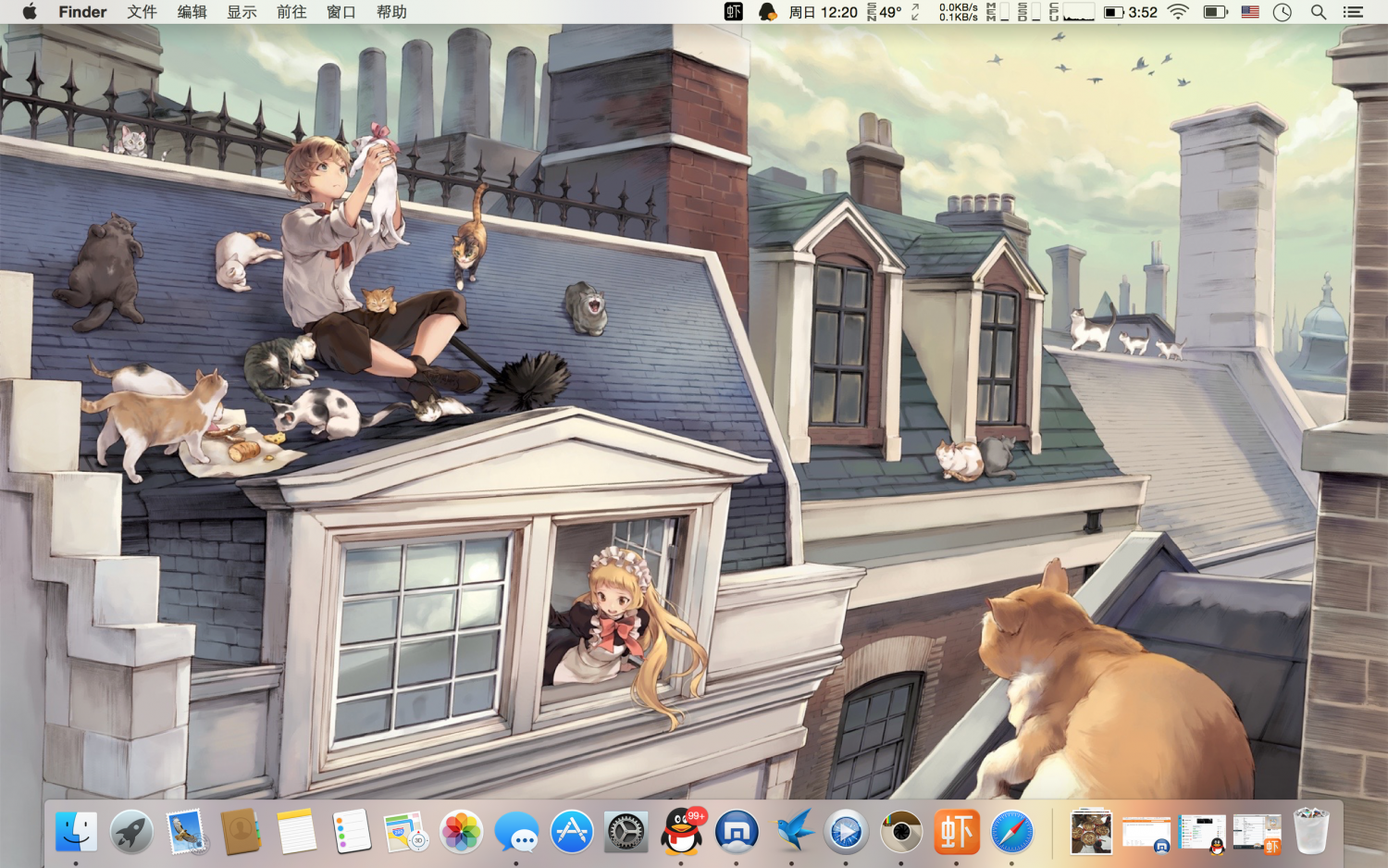
Task: Click the Time Machine clock icon
Action: point(1283,12)
